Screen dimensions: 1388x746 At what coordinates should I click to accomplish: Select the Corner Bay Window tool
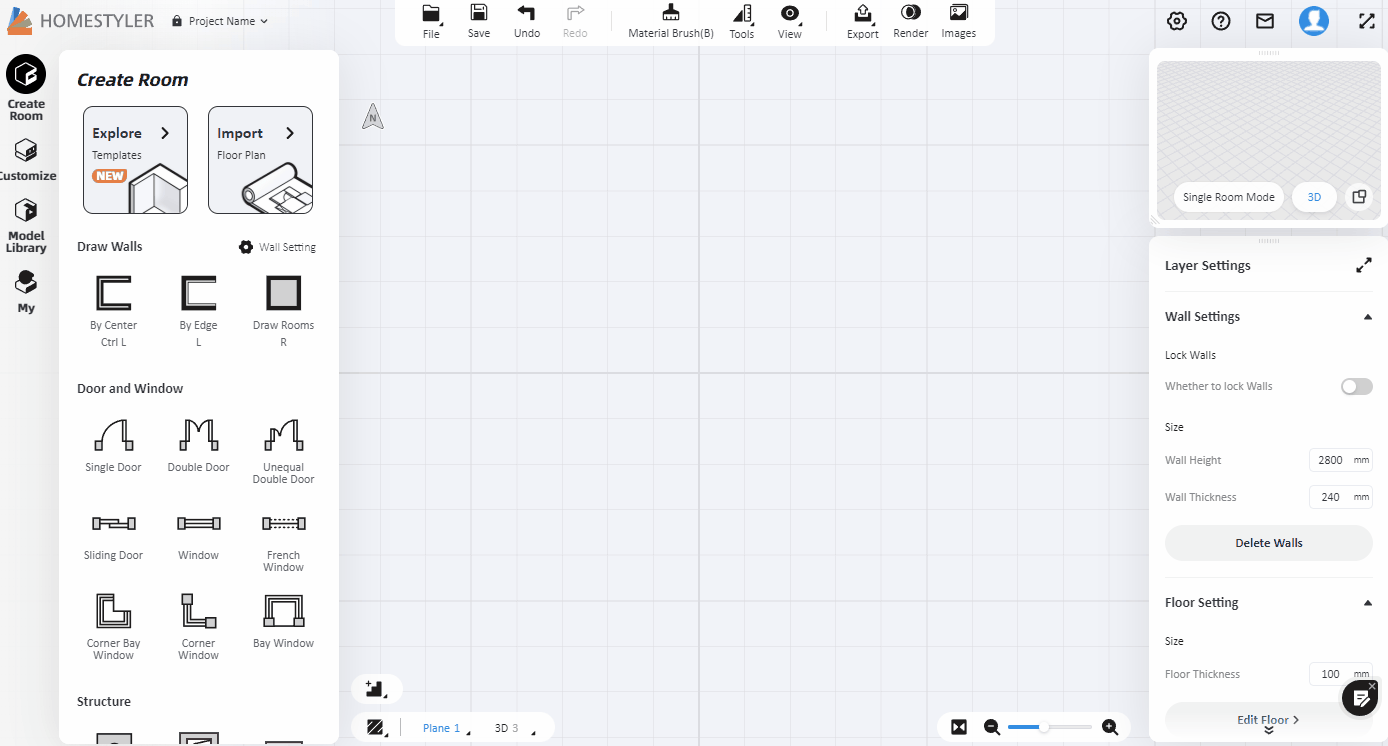coord(113,618)
